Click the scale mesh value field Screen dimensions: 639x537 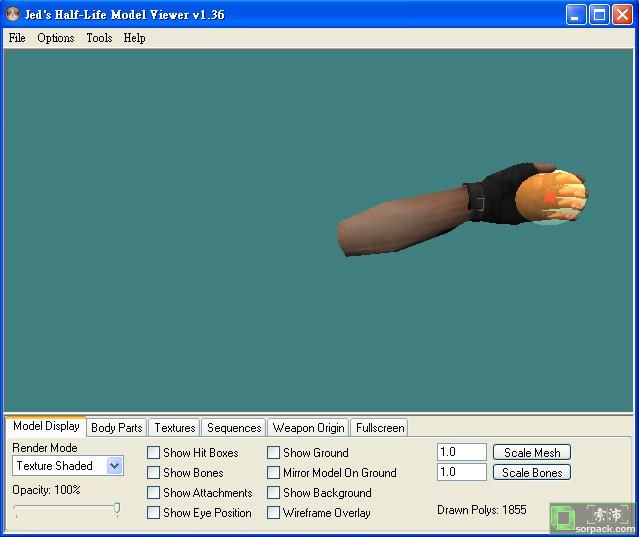point(461,453)
